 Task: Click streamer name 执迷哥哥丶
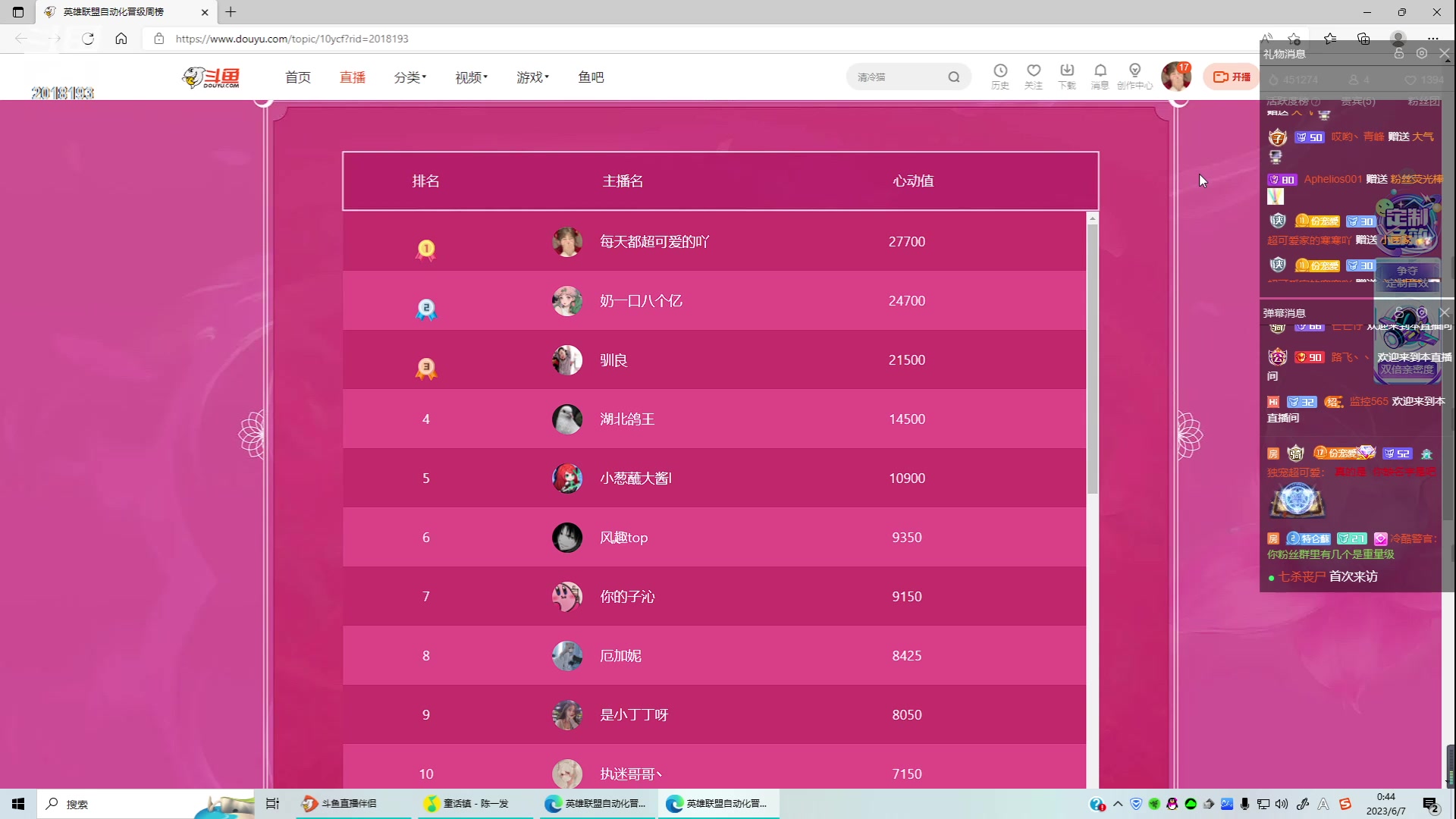coord(631,774)
